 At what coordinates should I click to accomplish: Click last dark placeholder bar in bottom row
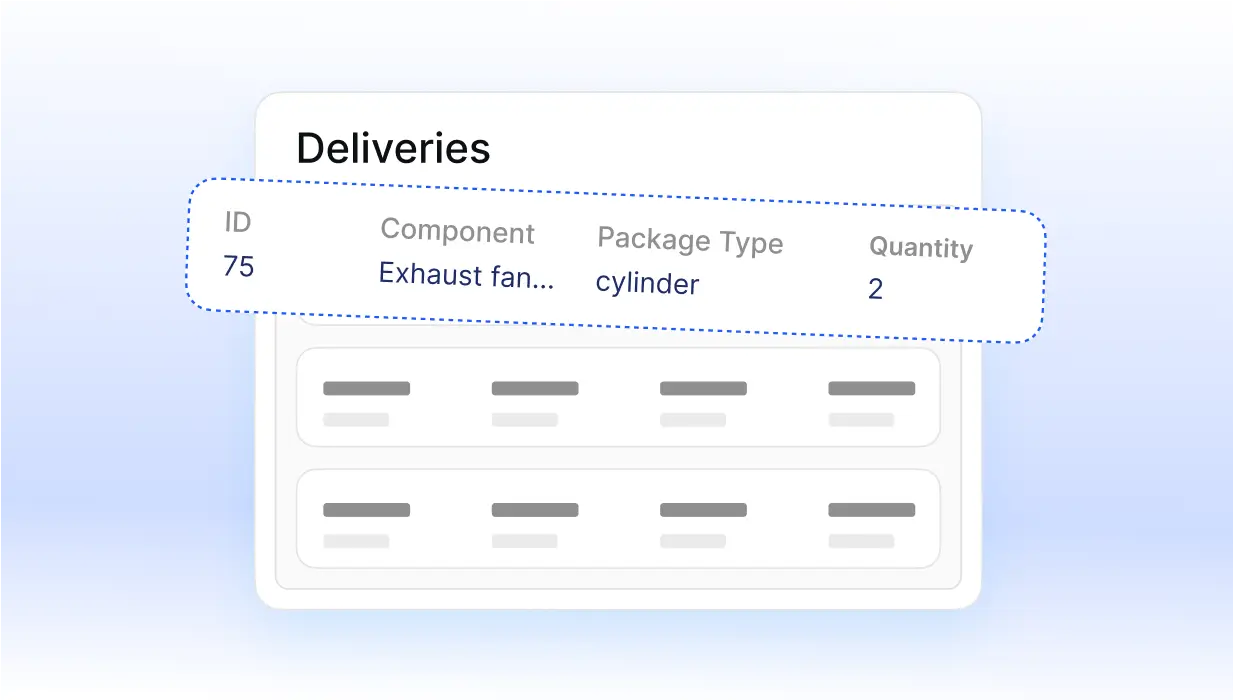(871, 510)
